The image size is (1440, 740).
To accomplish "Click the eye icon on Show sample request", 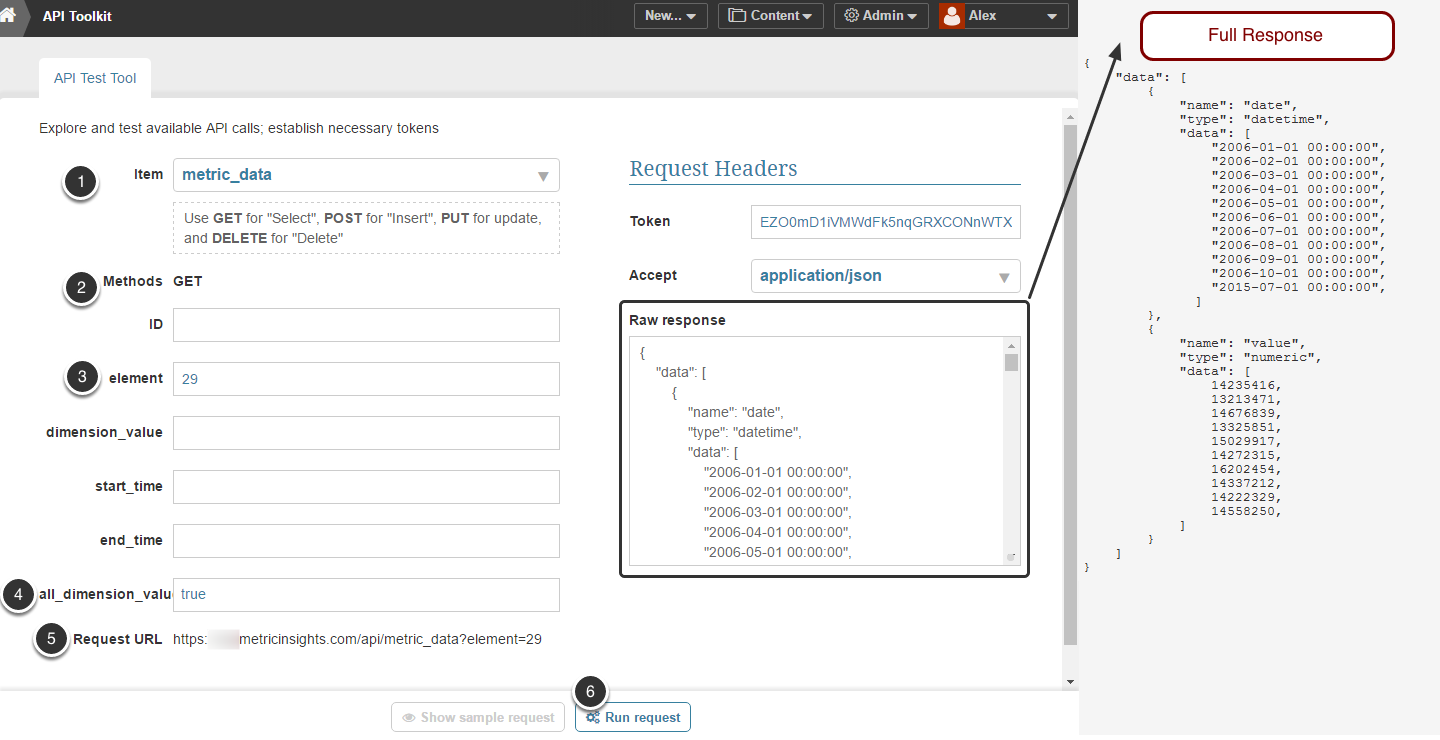I will (409, 718).
